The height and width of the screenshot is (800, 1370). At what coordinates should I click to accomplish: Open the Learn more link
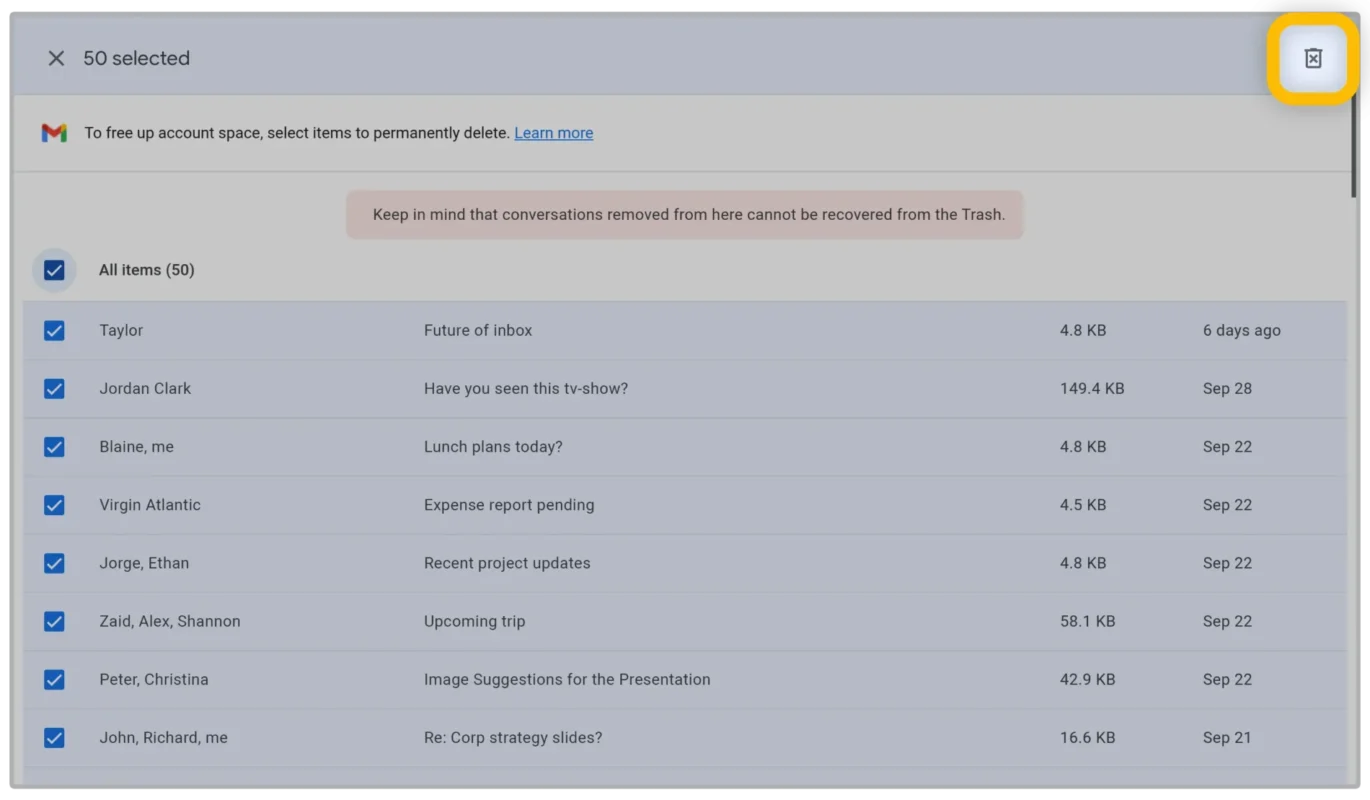[x=553, y=133]
